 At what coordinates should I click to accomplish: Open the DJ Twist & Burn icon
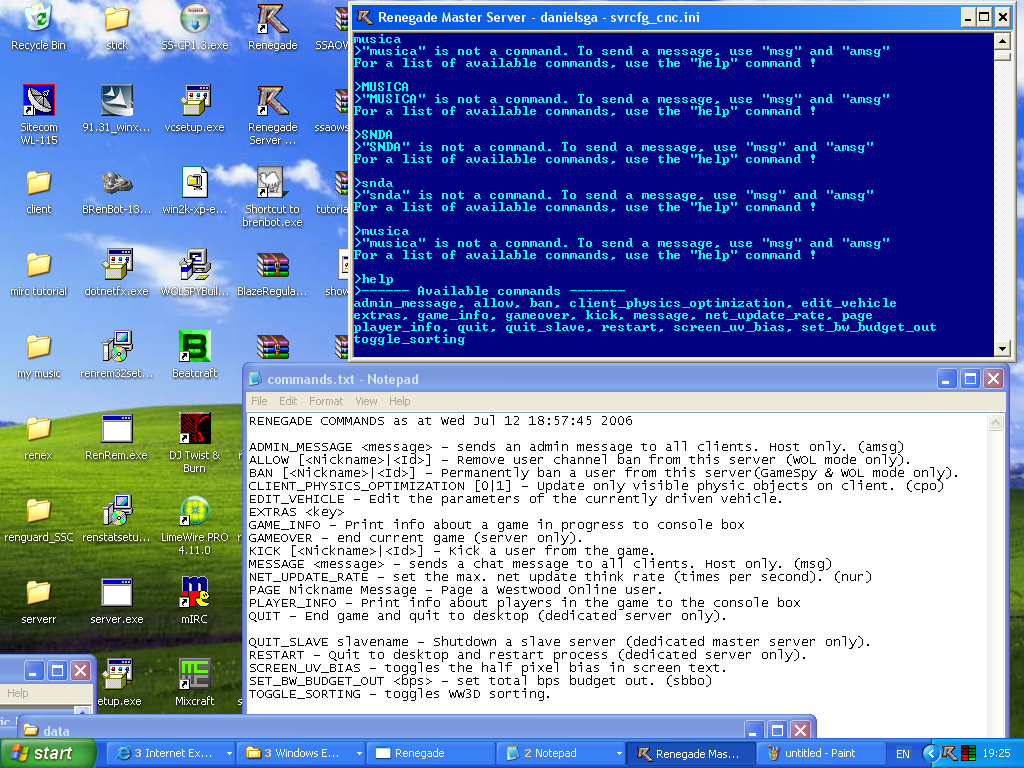point(194,430)
